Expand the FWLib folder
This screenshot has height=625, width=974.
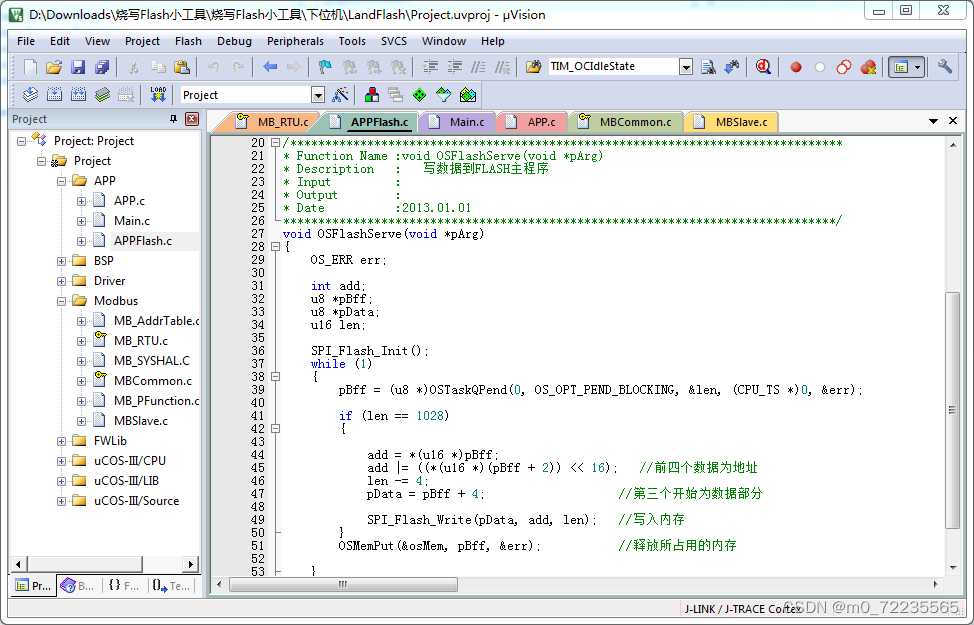click(x=61, y=442)
